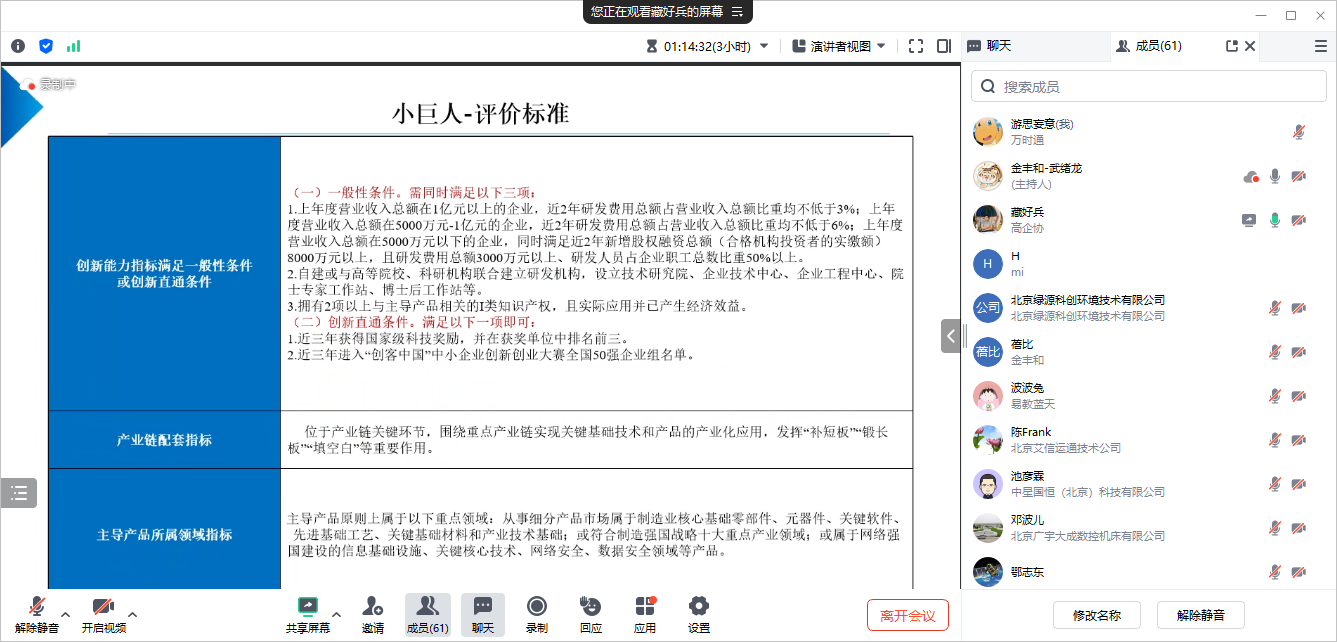Click the rename button

[1097, 615]
